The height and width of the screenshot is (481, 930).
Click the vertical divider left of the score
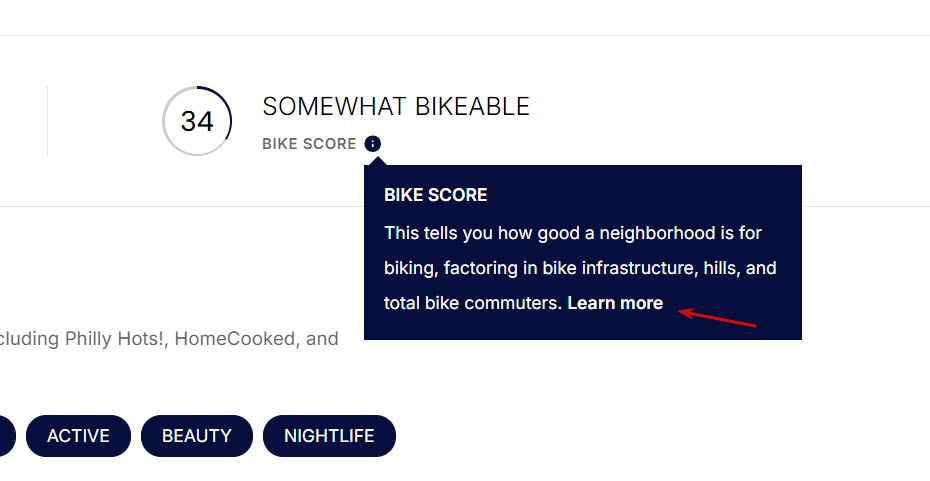click(47, 121)
